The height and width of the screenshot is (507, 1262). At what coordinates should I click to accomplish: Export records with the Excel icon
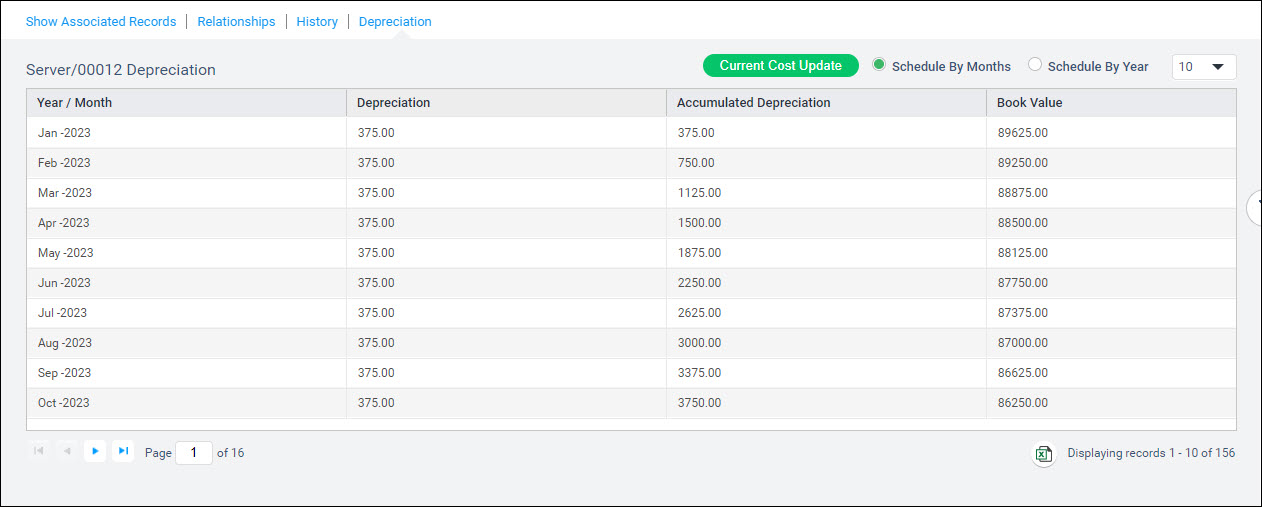click(x=1043, y=454)
